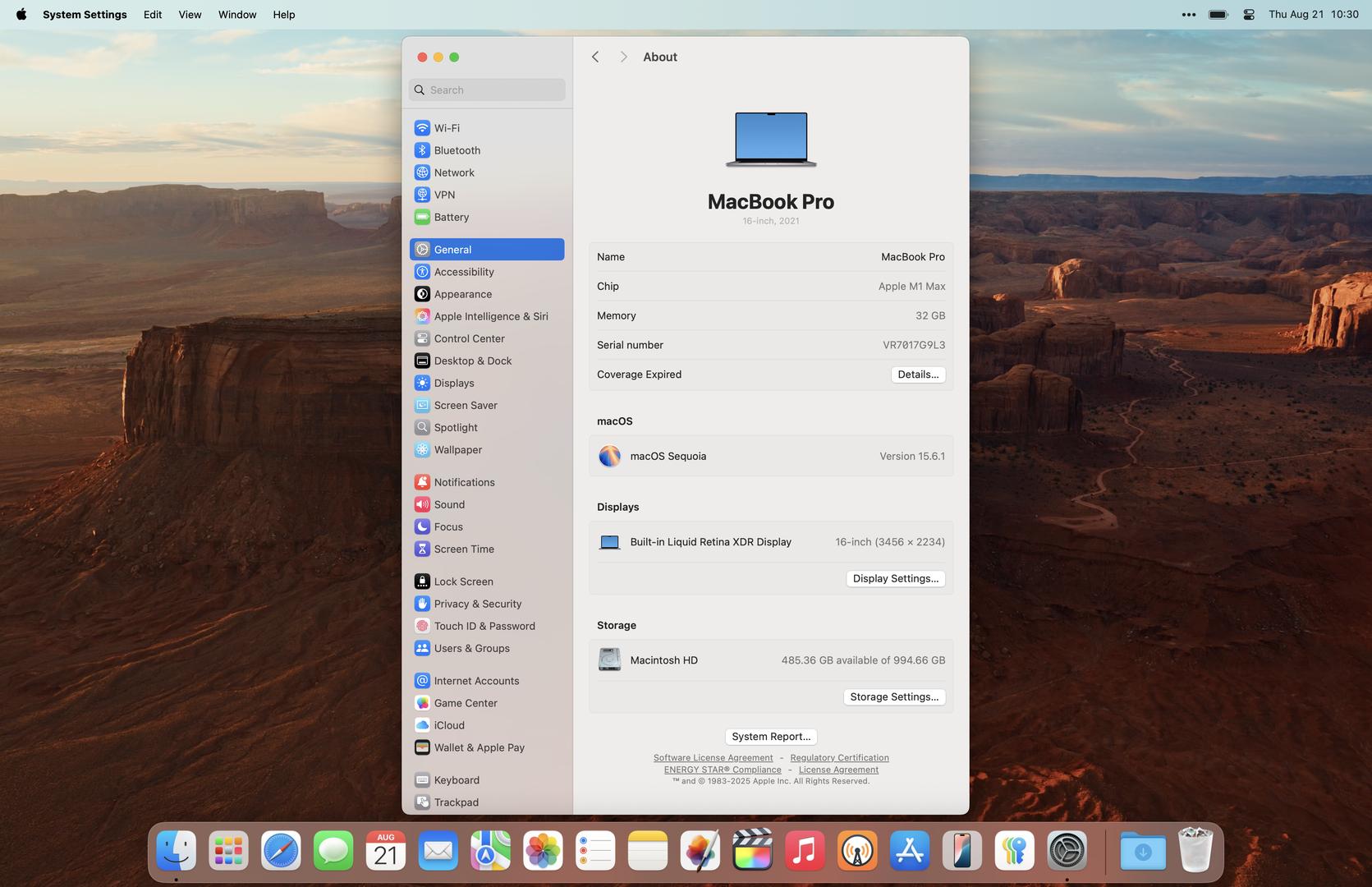Open the Downloads folder in Dock
Viewport: 1372px width, 887px height.
click(1143, 851)
